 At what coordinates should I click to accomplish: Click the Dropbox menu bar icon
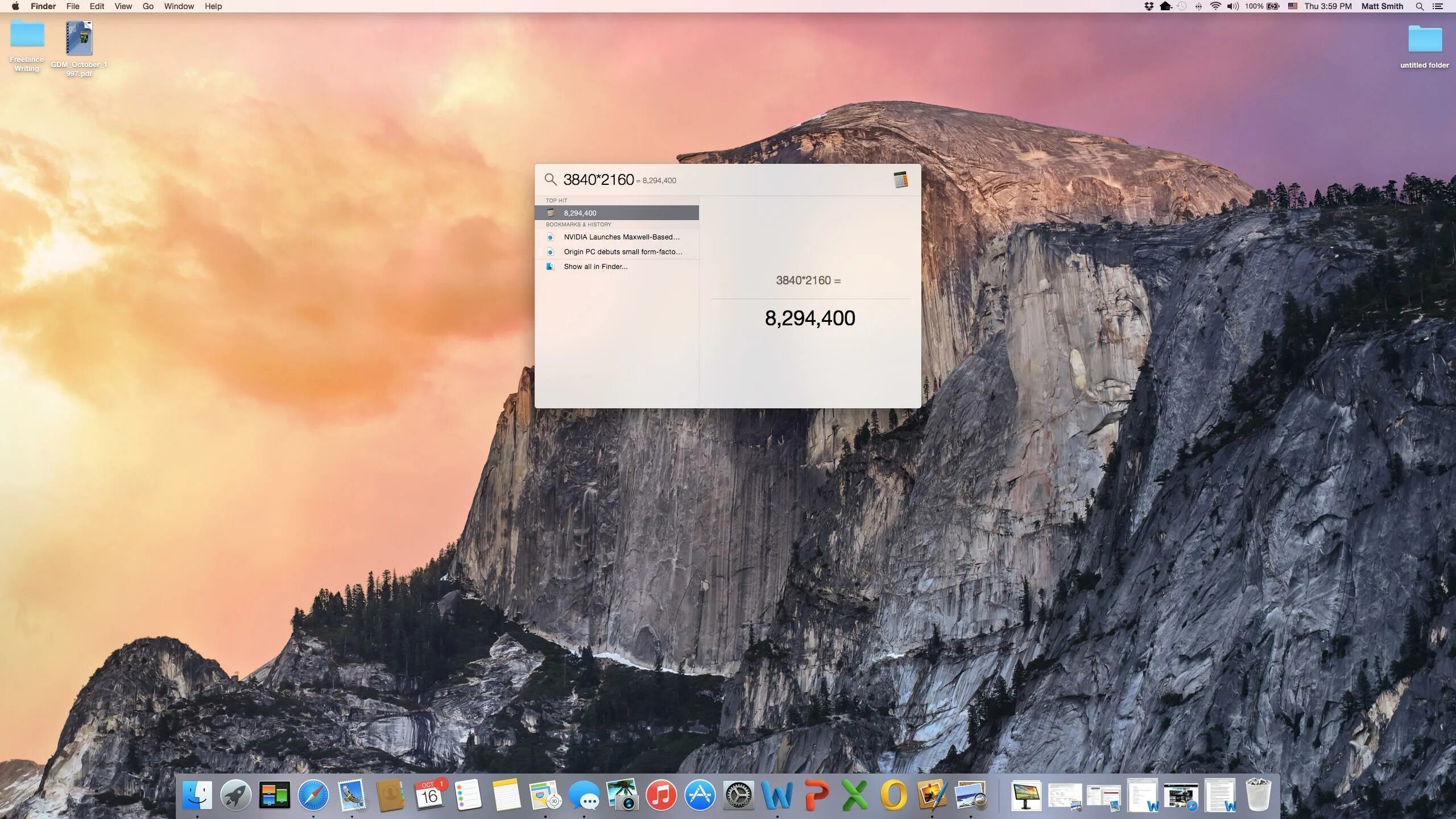pyautogui.click(x=1149, y=6)
